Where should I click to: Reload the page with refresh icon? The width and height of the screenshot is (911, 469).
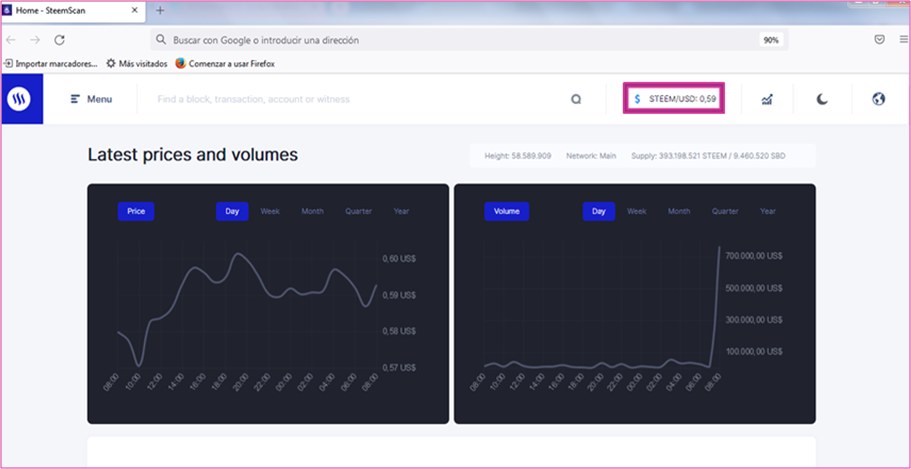pos(59,40)
